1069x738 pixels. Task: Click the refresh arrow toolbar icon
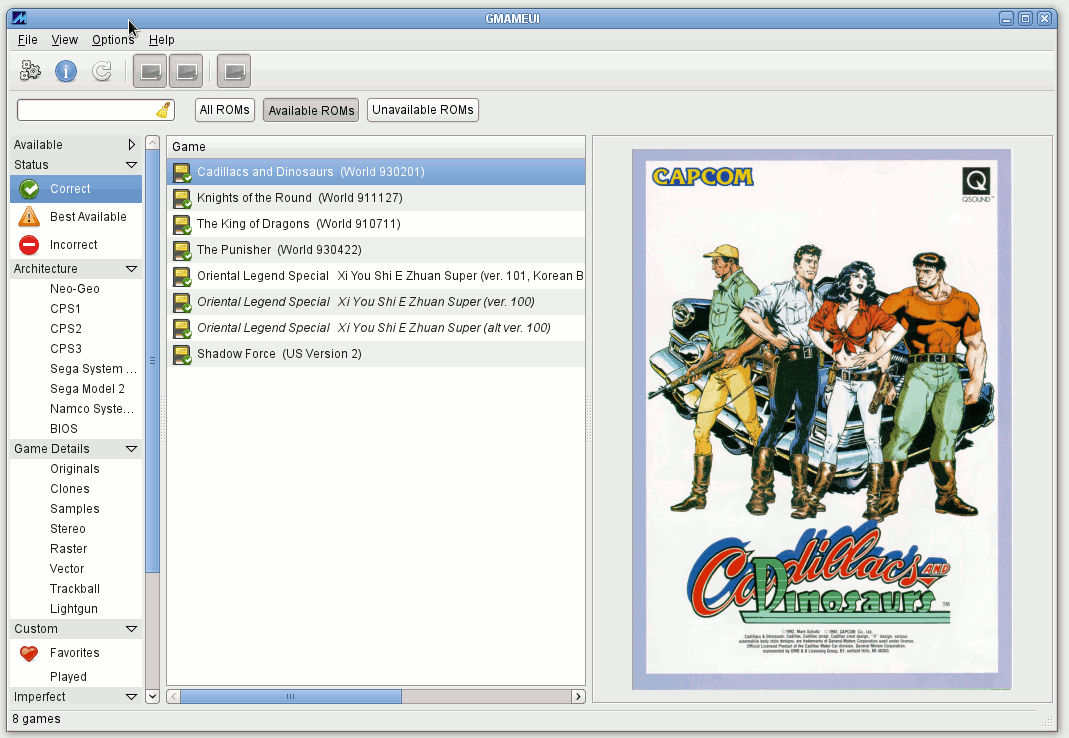pyautogui.click(x=102, y=71)
